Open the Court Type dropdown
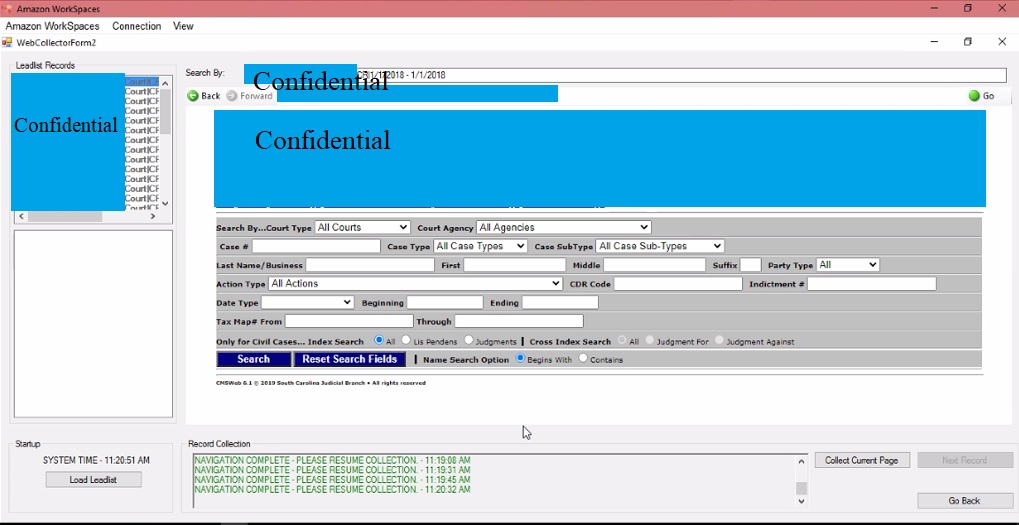This screenshot has height=525, width=1019. (363, 227)
